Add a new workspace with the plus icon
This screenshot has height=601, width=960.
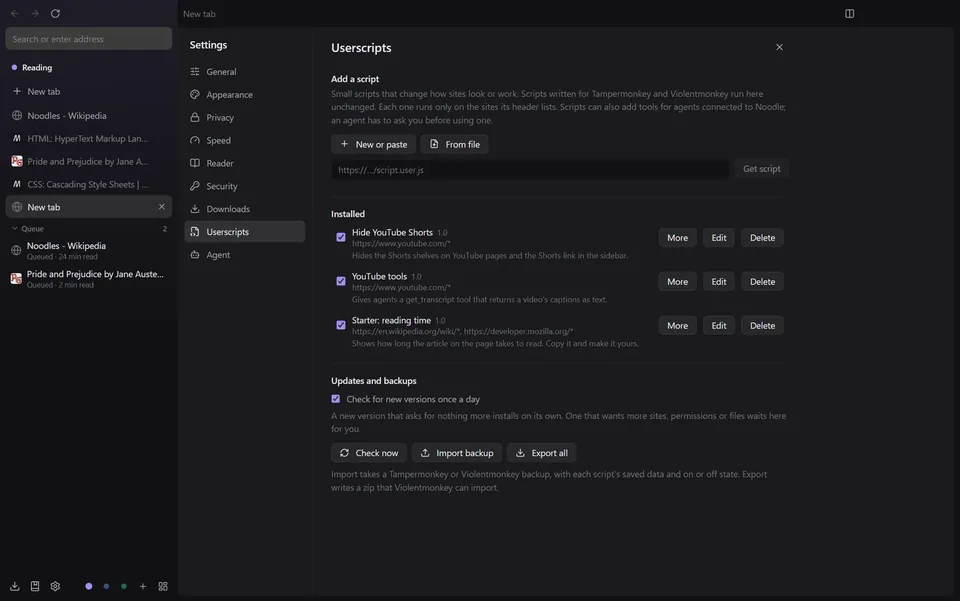point(143,586)
